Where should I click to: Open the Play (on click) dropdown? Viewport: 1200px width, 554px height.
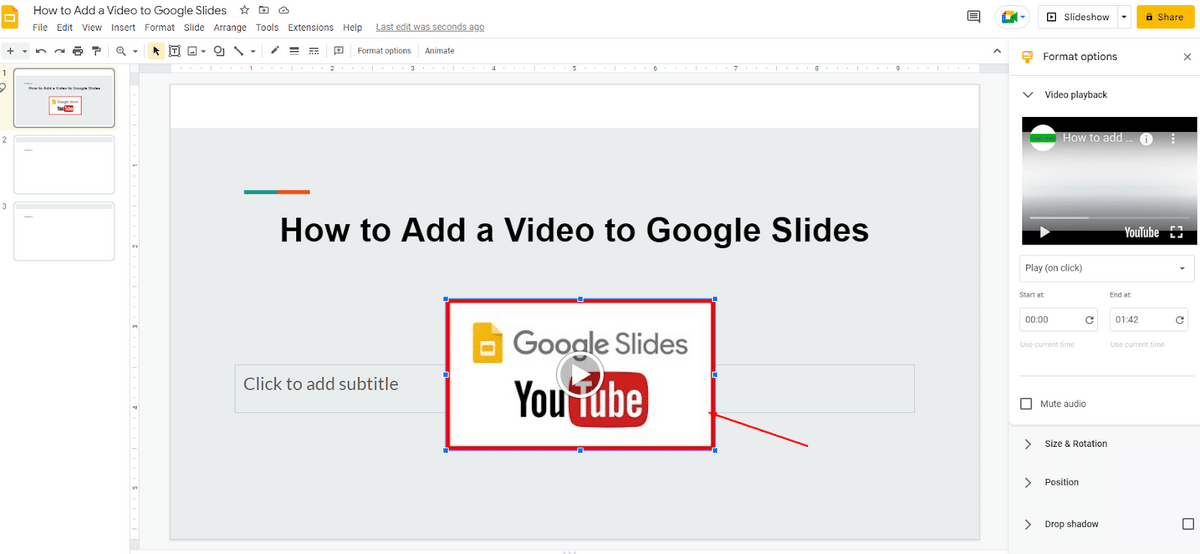pyautogui.click(x=1107, y=268)
